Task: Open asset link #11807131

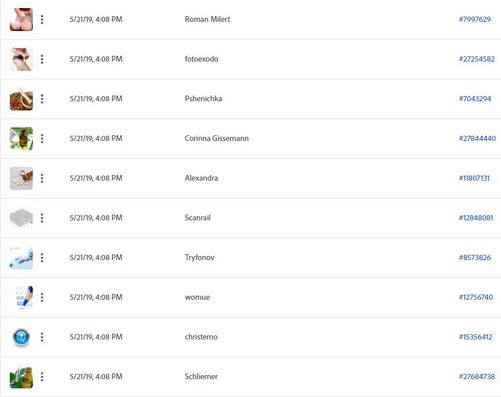Action: [474, 178]
